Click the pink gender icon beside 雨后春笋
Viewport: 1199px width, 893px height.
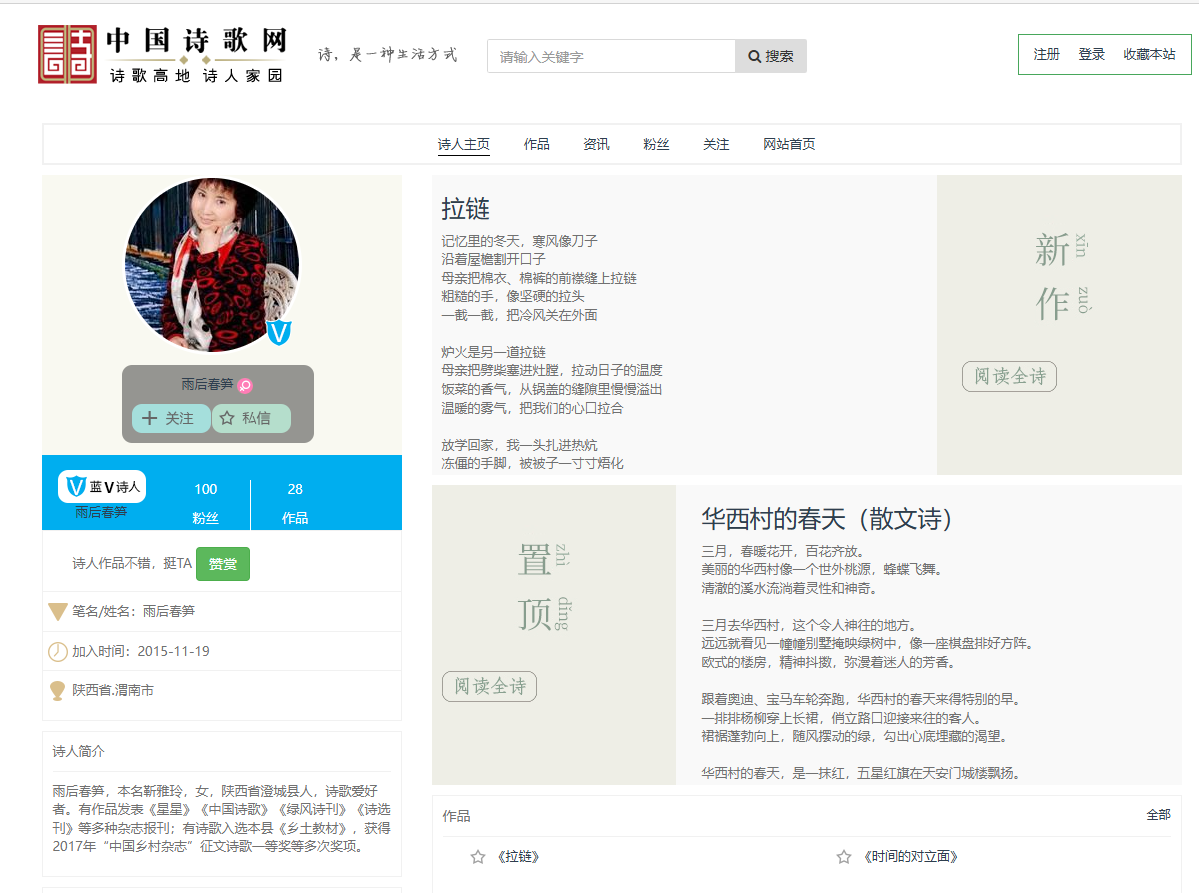point(245,385)
